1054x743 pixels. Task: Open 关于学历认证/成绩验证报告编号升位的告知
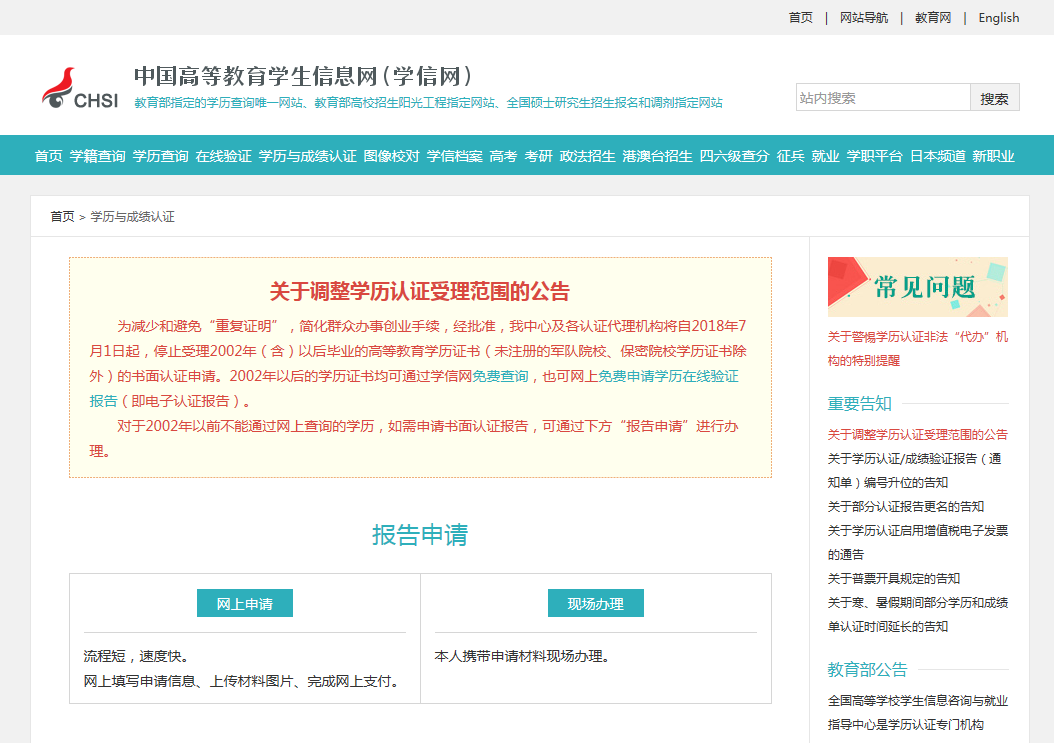(x=915, y=471)
